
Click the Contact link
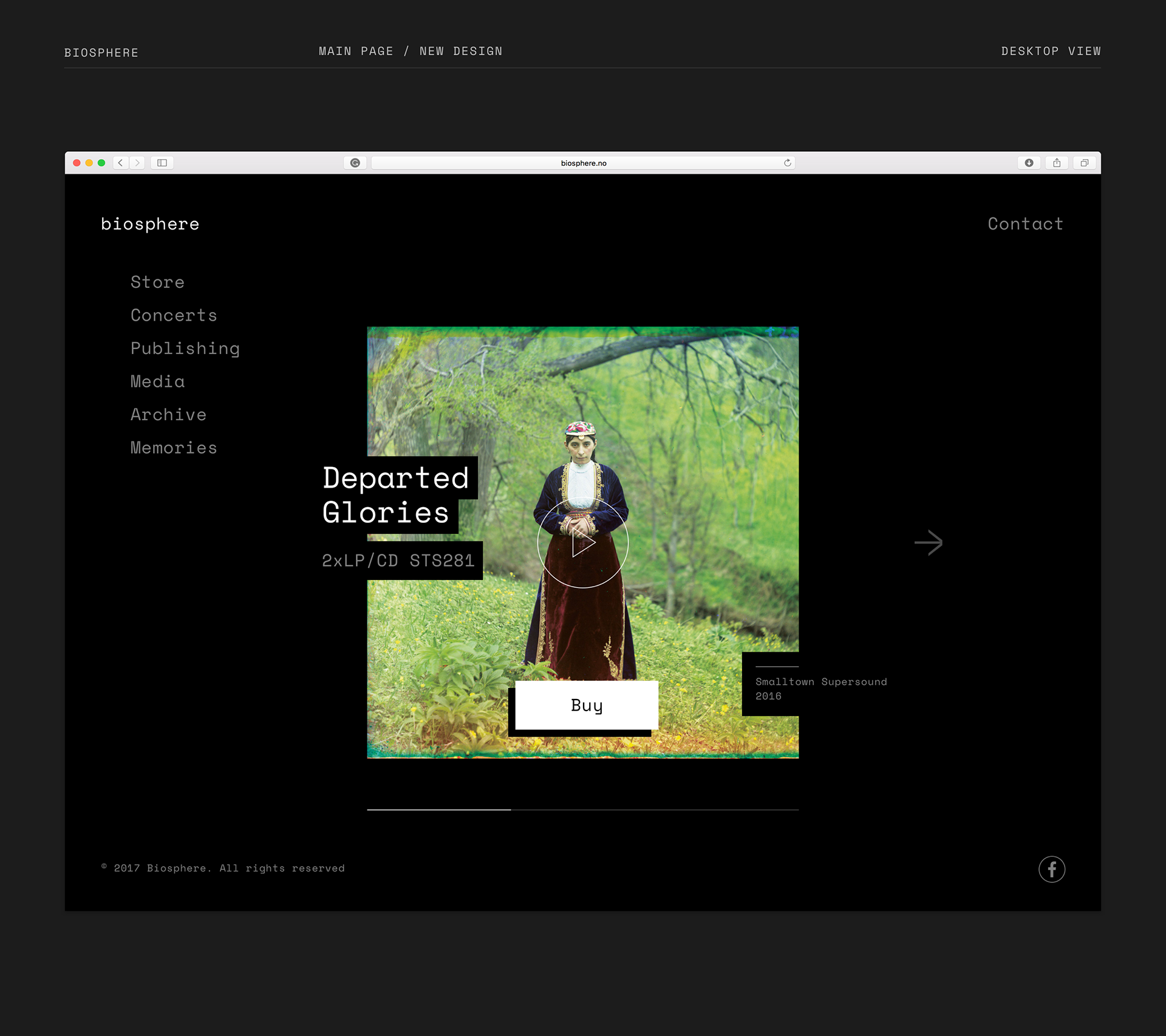[1025, 223]
